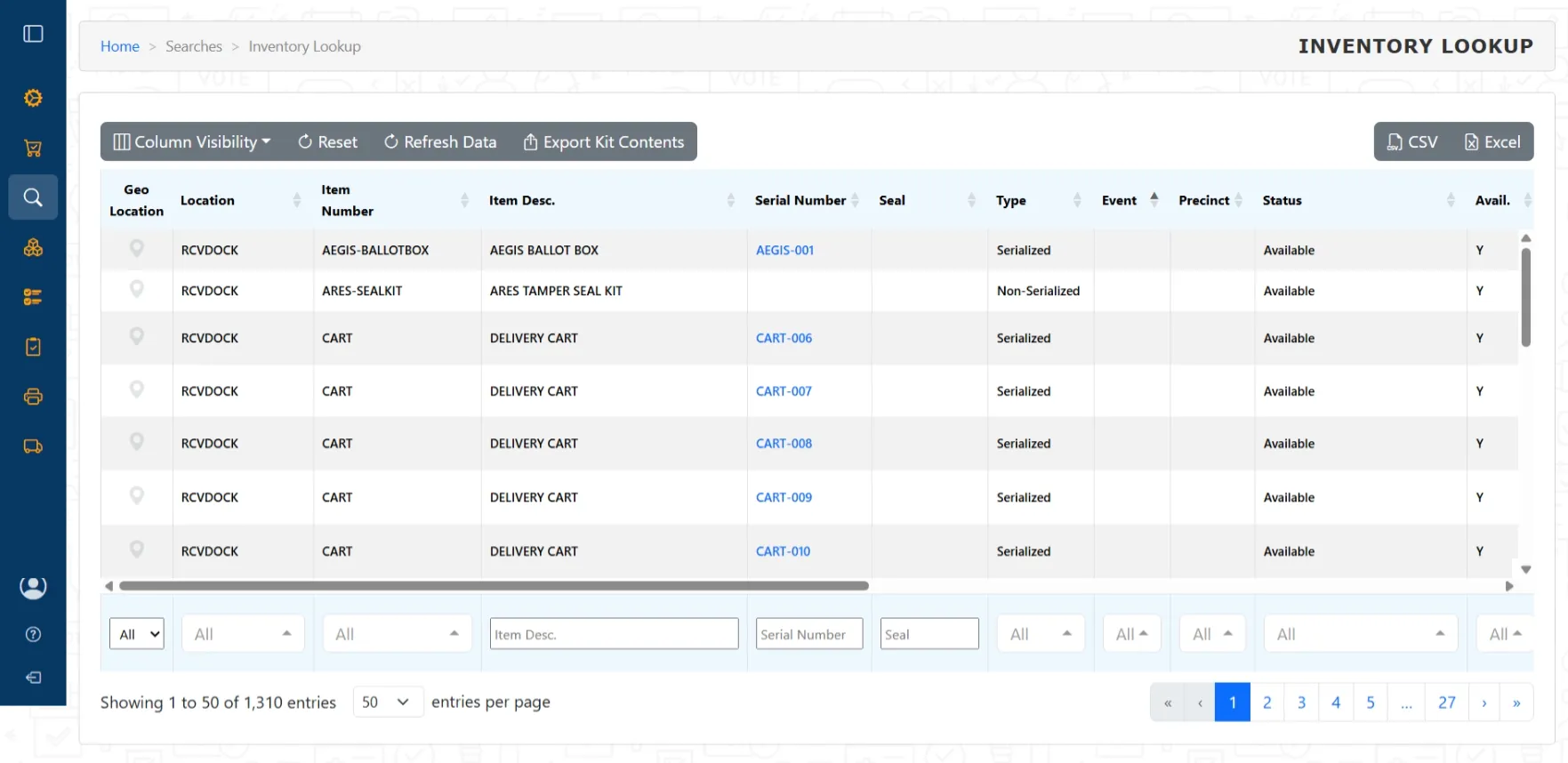
Task: Open the Location filter dropdown
Action: point(243,634)
